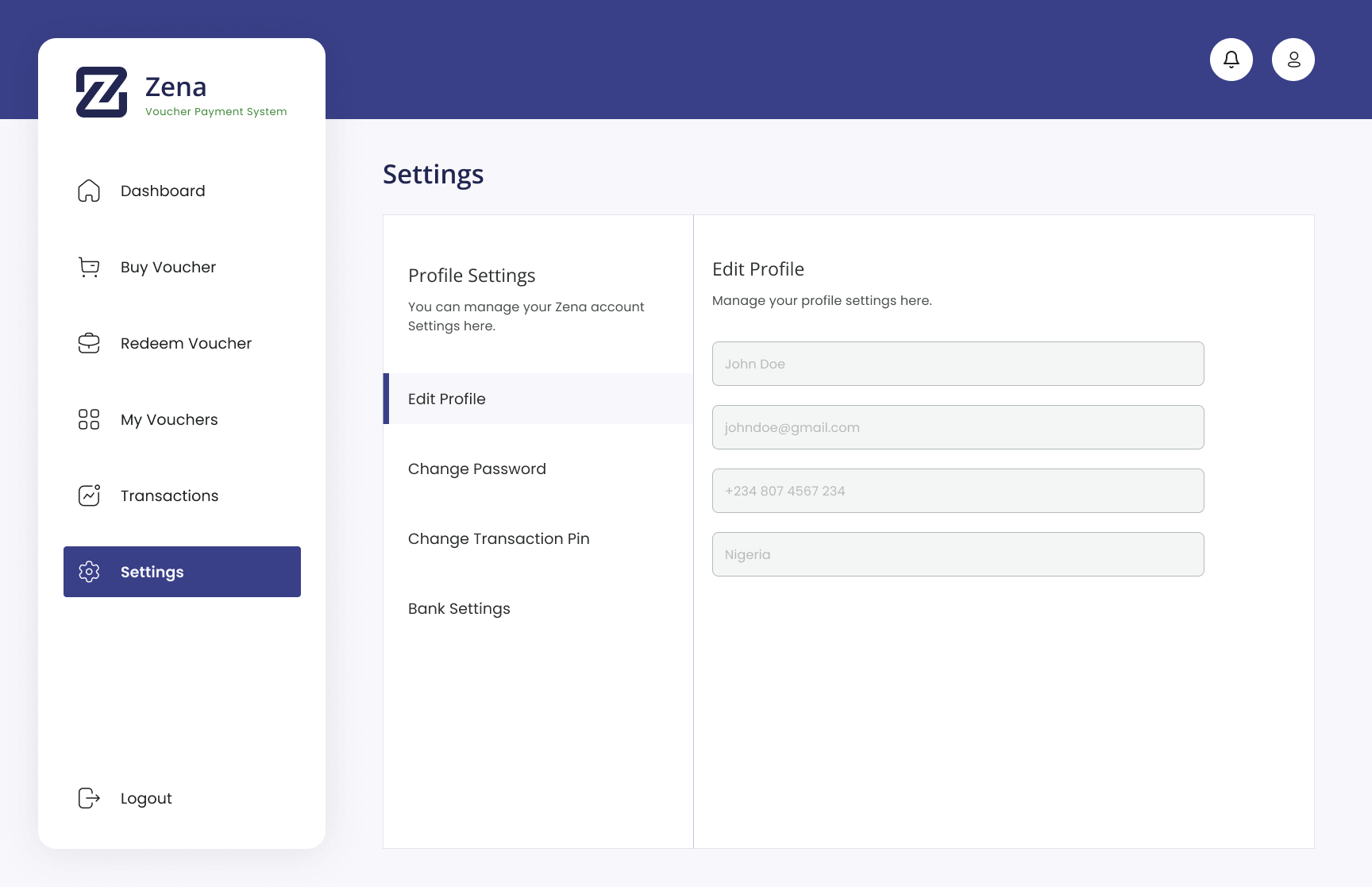Click the Settings page heading
Image resolution: width=1372 pixels, height=887 pixels.
[x=433, y=175]
